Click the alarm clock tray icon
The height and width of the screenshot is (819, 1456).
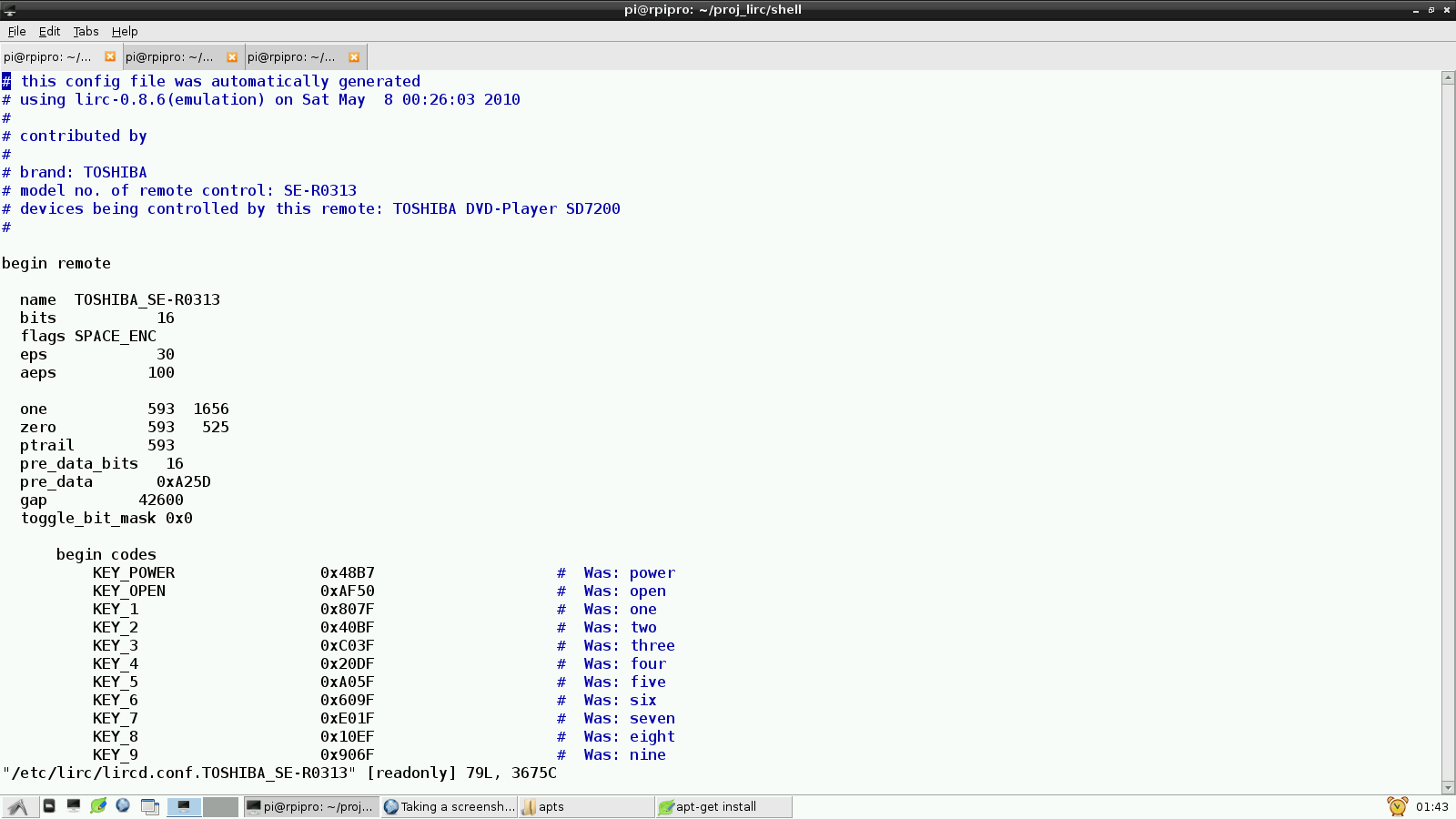1397,806
